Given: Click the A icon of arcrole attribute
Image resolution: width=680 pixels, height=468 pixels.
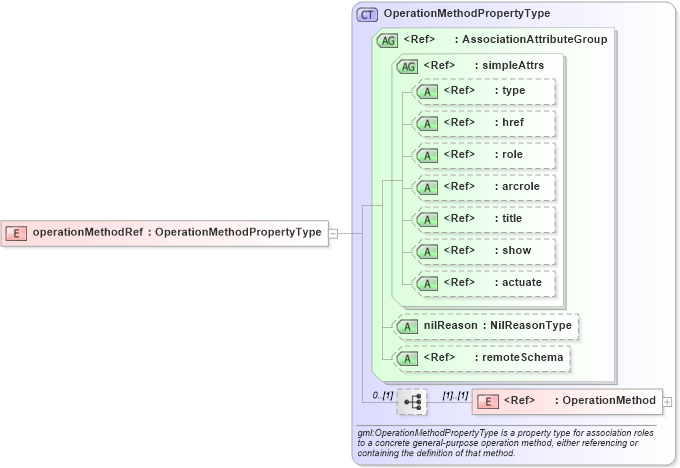Looking at the screenshot, I should click(x=427, y=188).
